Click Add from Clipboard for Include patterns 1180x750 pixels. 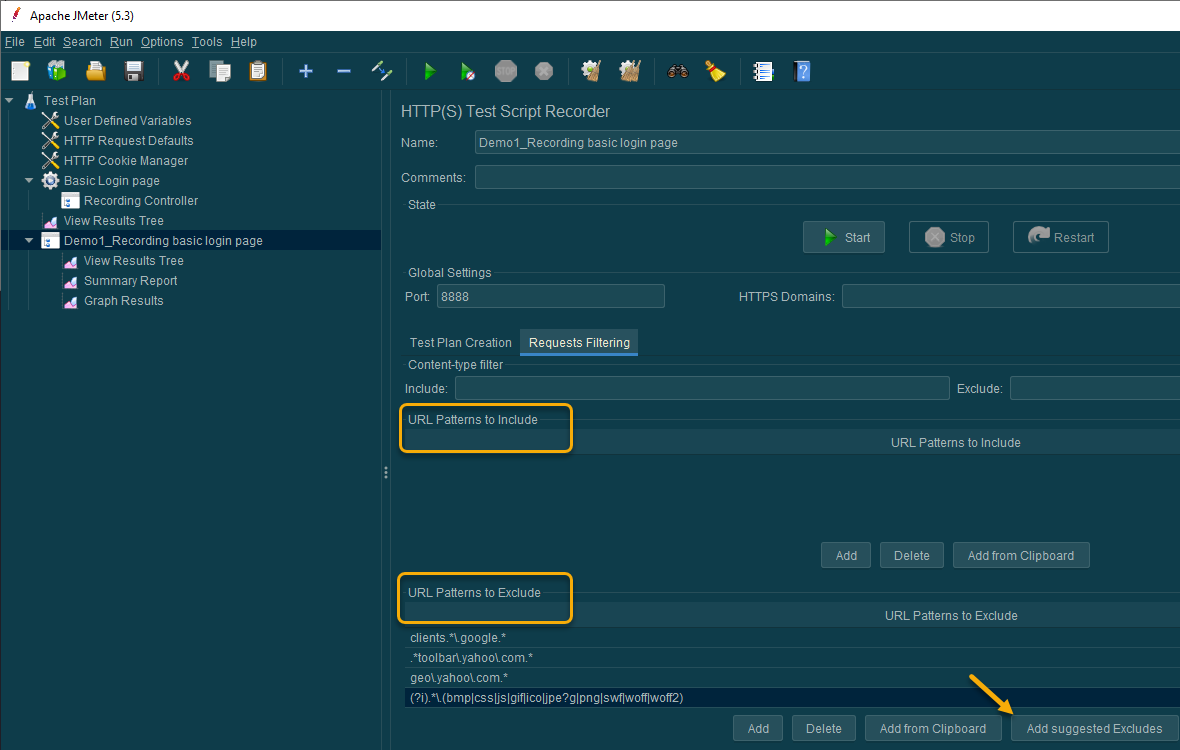(1020, 556)
